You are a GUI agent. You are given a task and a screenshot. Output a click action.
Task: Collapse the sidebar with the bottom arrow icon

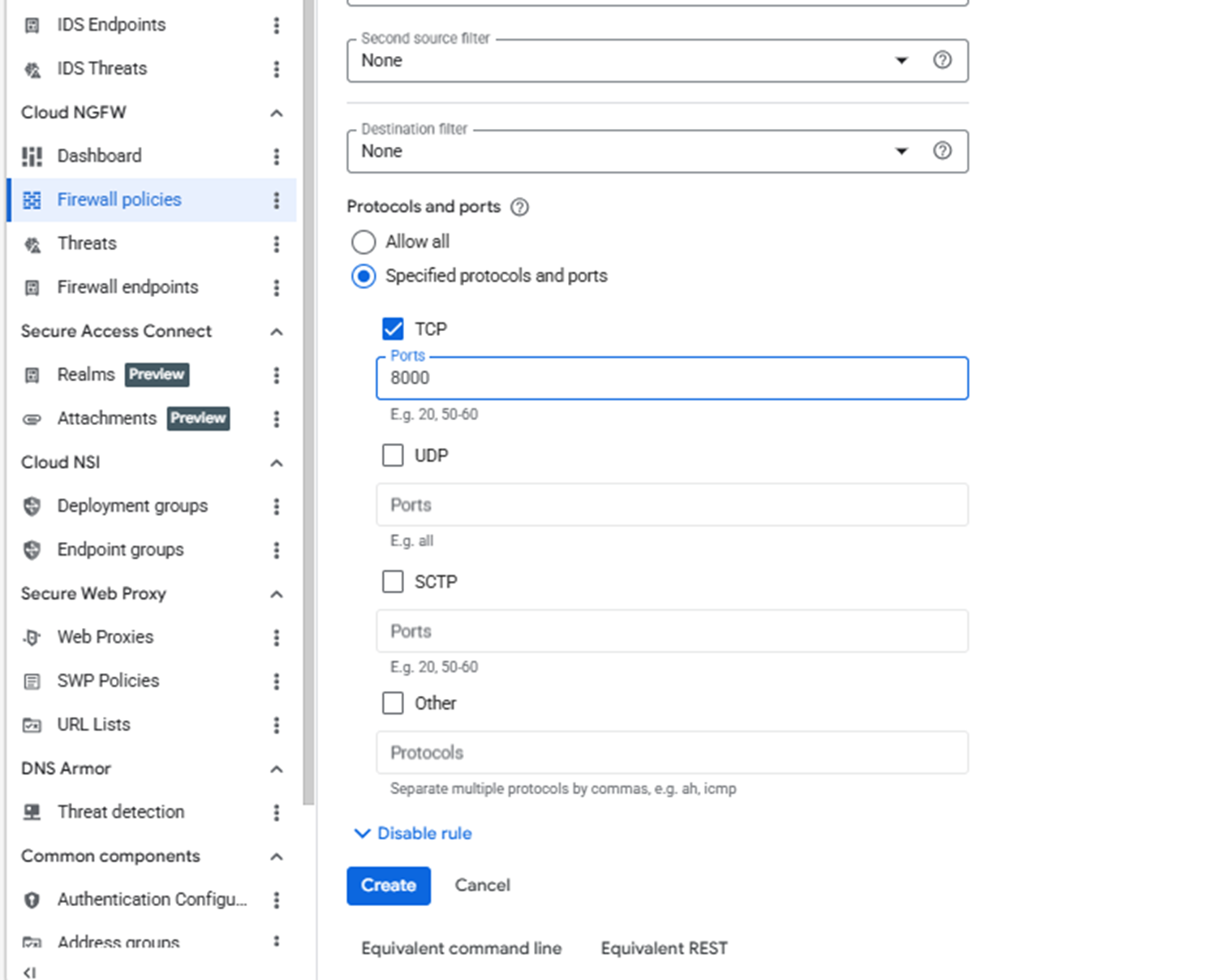[x=30, y=972]
